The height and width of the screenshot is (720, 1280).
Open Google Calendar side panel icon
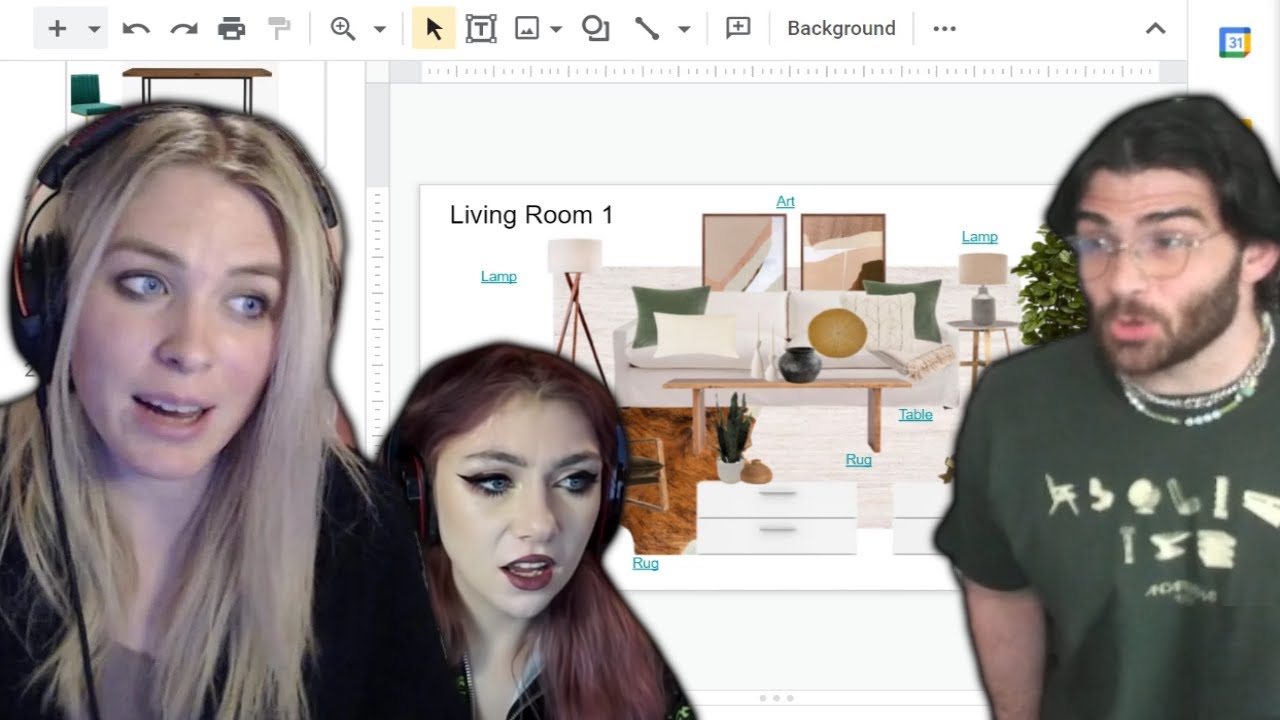click(1235, 43)
